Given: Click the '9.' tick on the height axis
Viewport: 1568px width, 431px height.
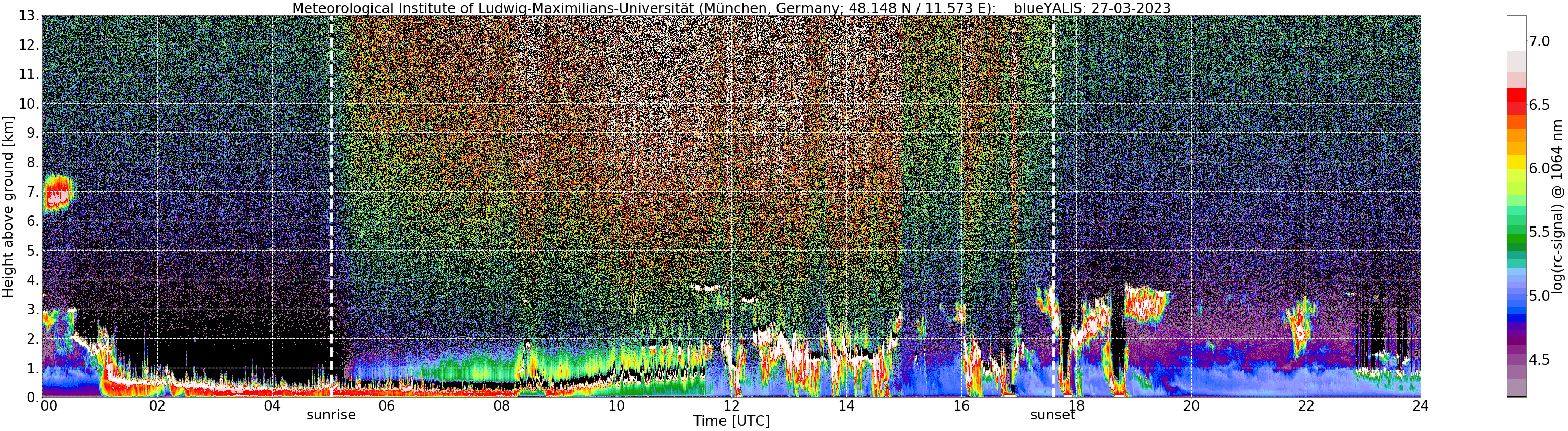Looking at the screenshot, I should pos(32,133).
